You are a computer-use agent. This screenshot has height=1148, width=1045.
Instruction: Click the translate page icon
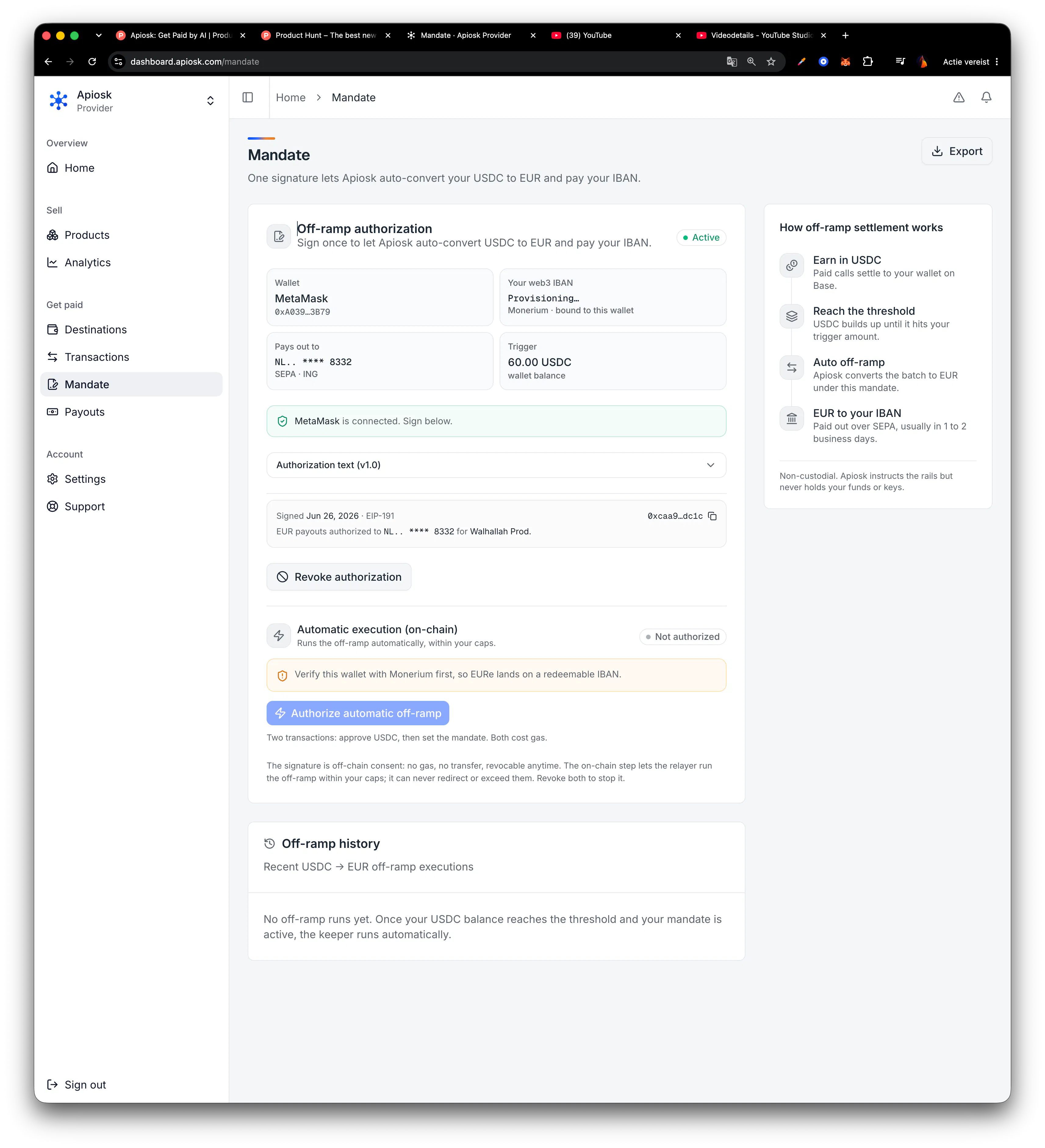(x=732, y=62)
